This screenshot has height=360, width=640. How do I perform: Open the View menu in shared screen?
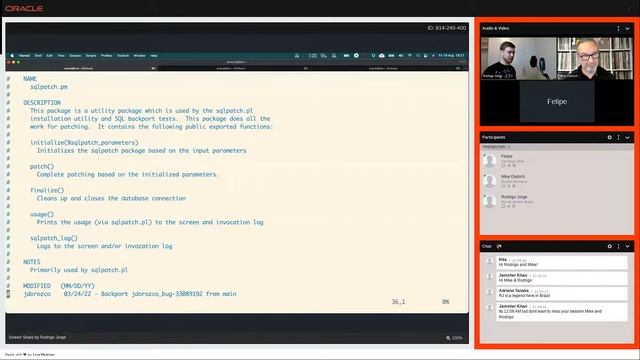point(61,56)
